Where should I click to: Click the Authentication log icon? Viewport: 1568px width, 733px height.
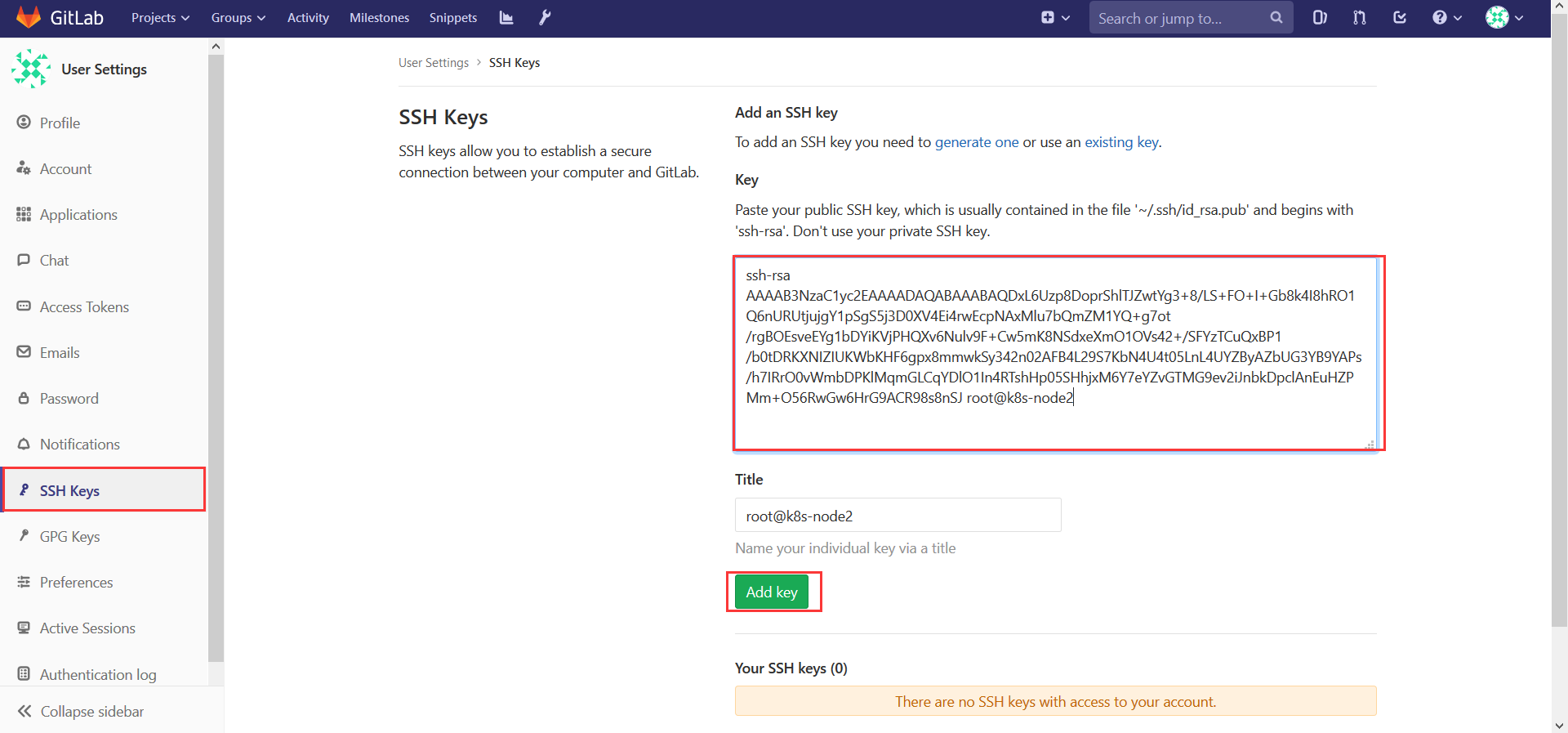(24, 674)
